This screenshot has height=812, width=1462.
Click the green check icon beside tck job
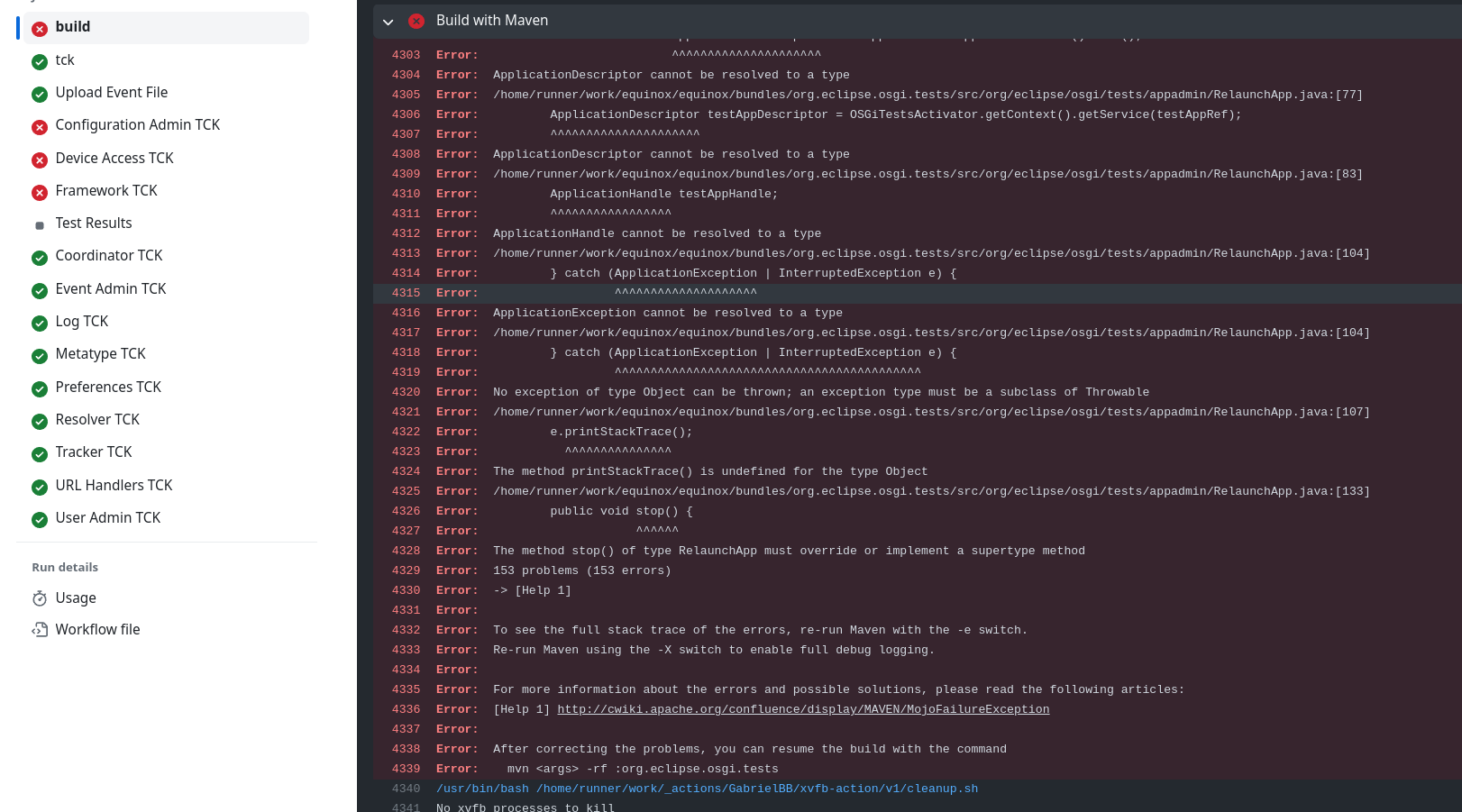pyautogui.click(x=39, y=62)
